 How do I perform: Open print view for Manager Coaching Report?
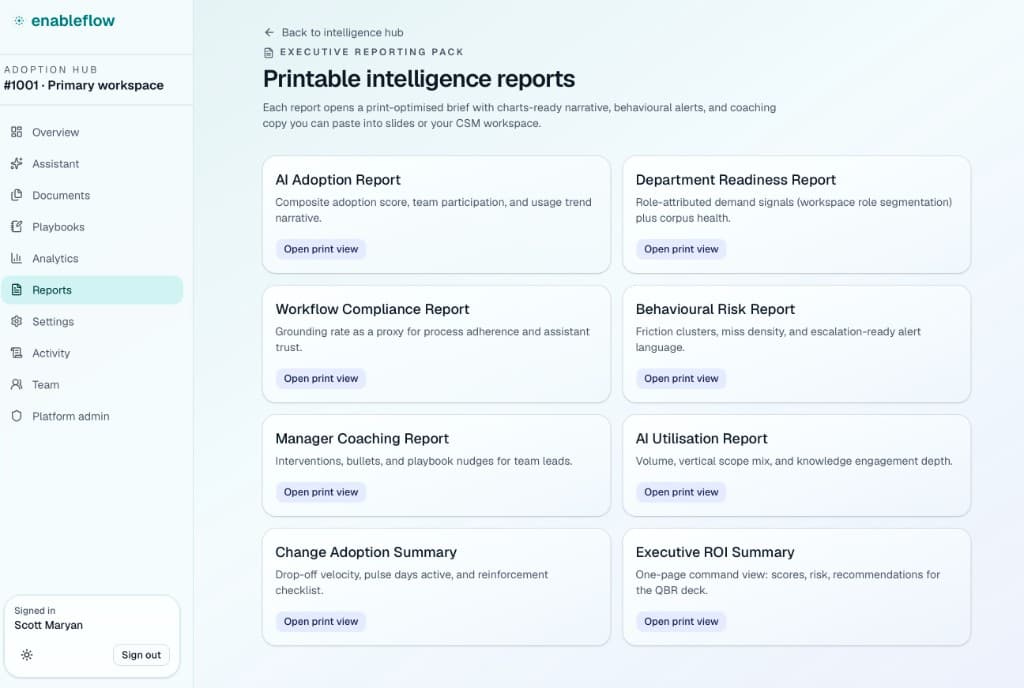321,492
